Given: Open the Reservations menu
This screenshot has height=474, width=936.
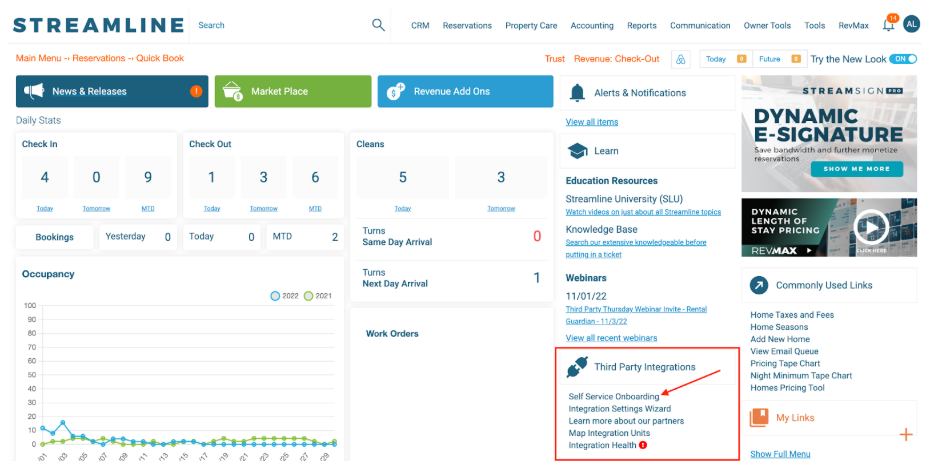Looking at the screenshot, I should (467, 26).
